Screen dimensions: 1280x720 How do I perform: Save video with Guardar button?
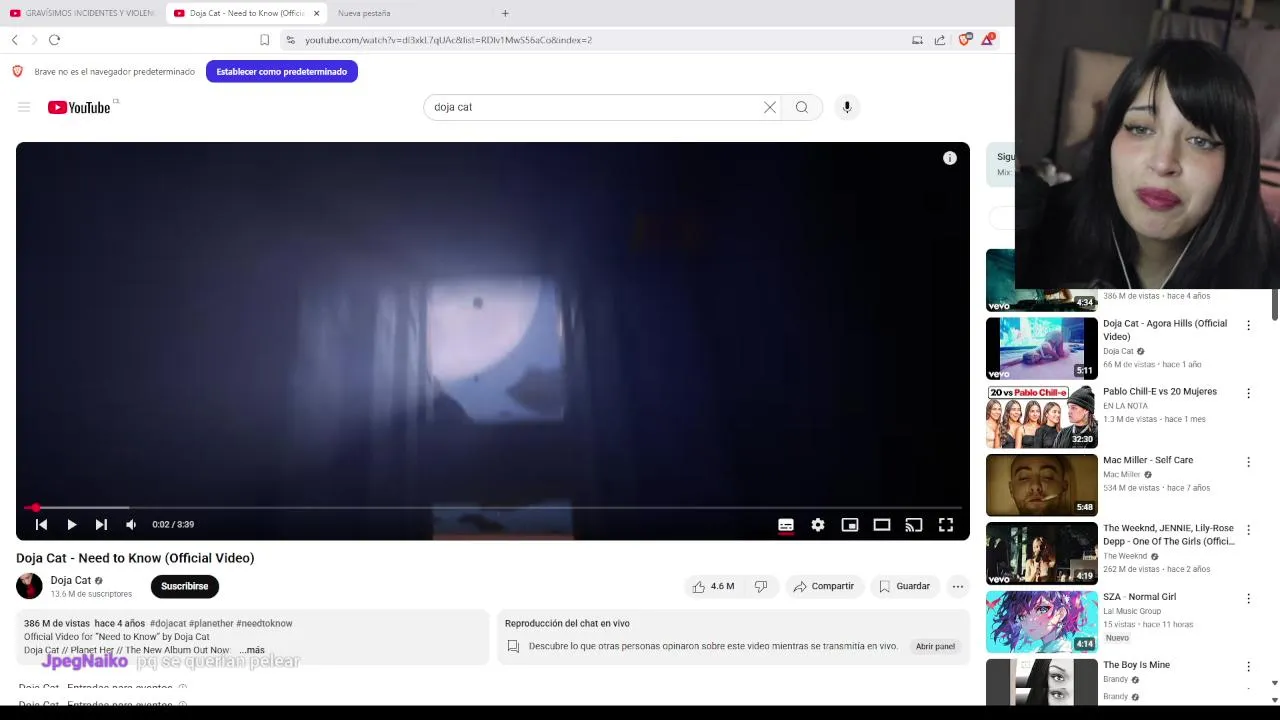point(904,586)
